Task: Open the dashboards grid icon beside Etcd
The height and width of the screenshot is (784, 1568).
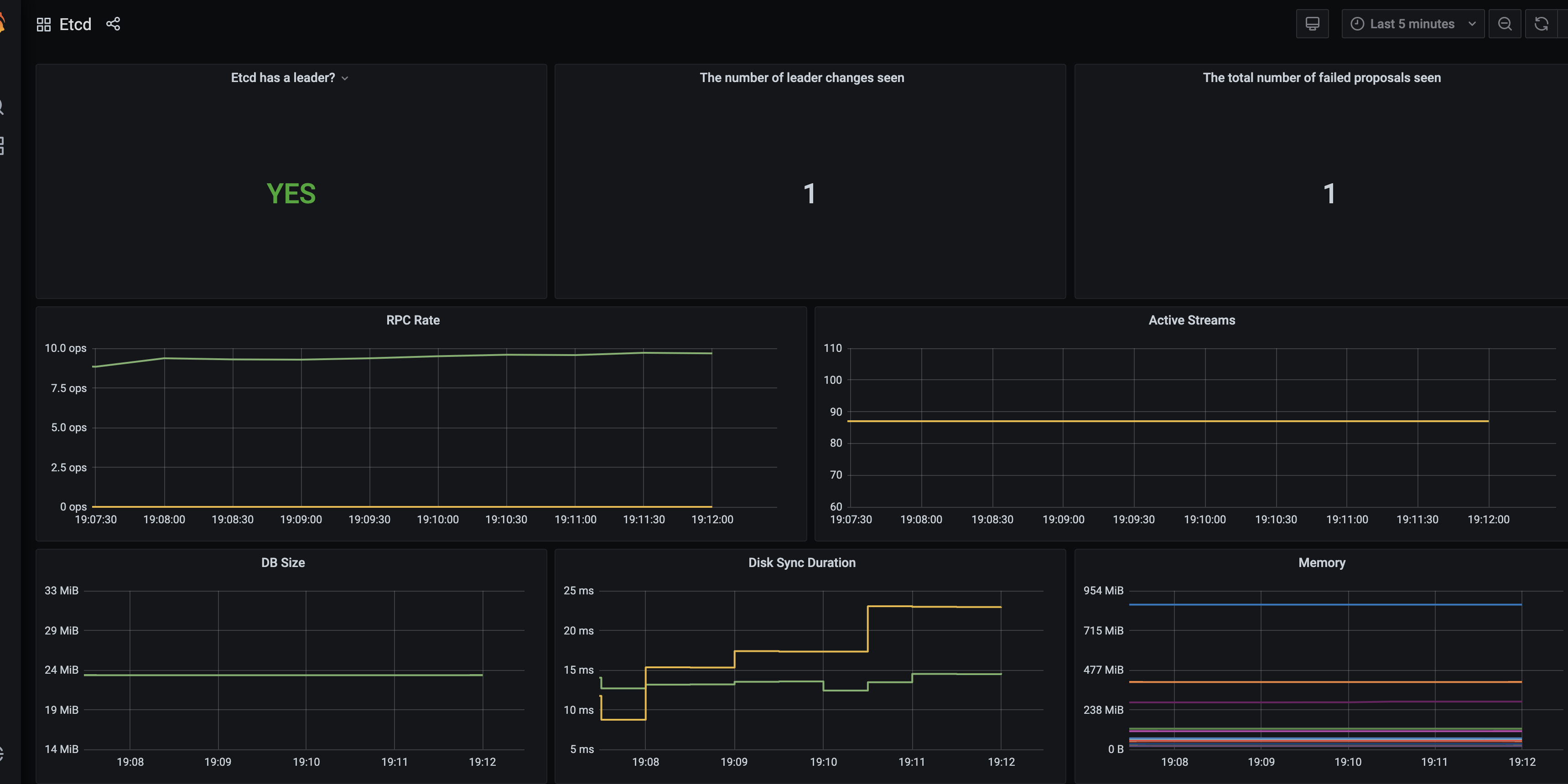Action: point(43,24)
